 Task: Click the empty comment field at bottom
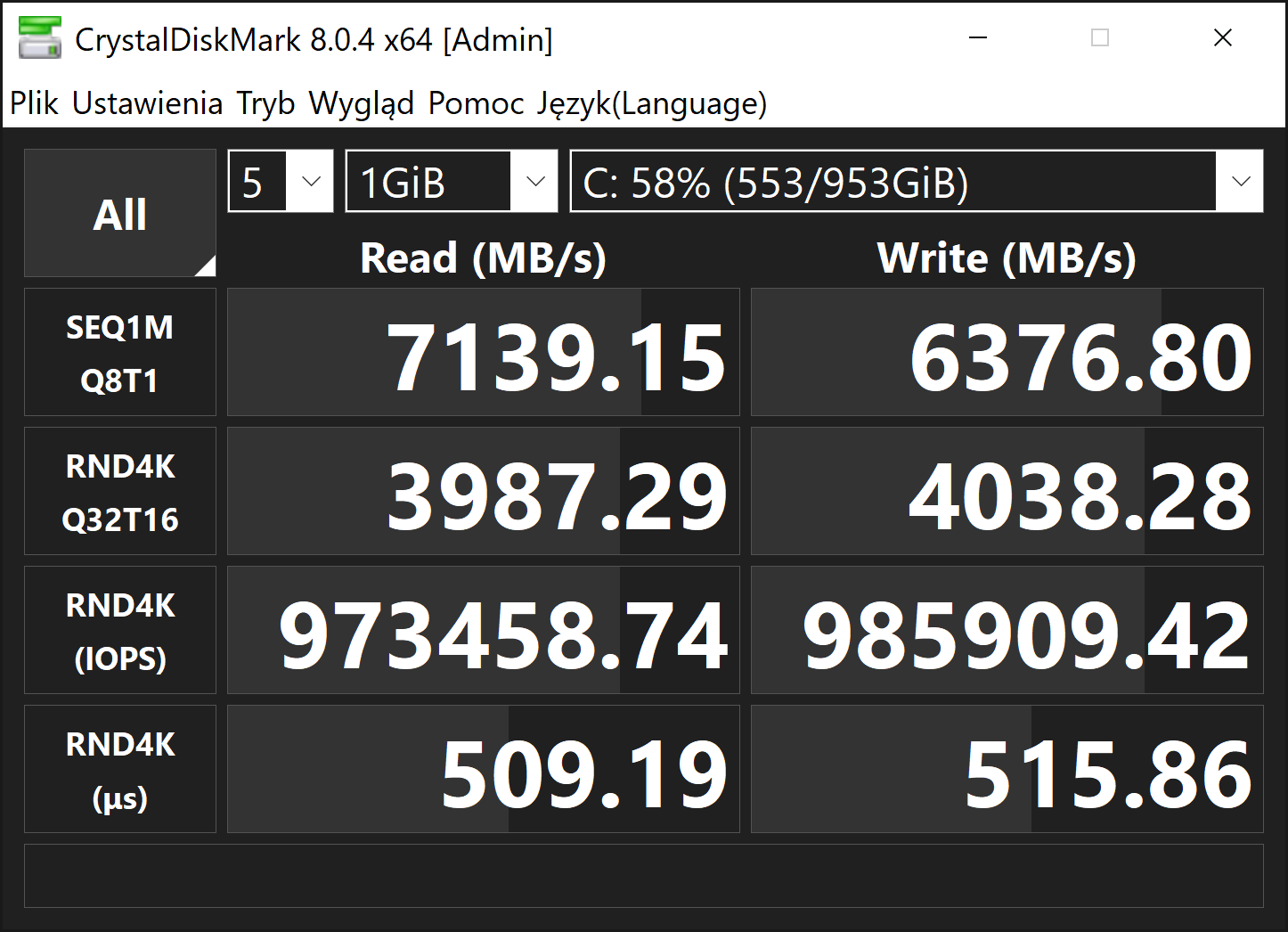pos(643,876)
